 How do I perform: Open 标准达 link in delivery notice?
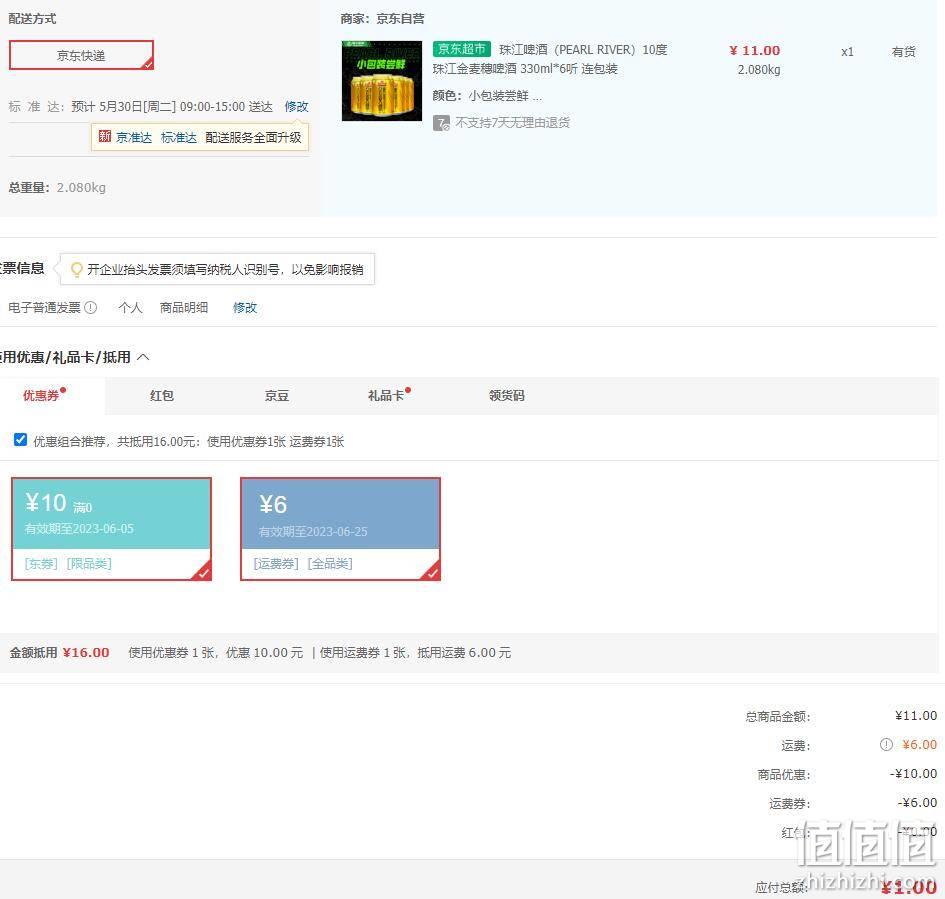[x=179, y=137]
